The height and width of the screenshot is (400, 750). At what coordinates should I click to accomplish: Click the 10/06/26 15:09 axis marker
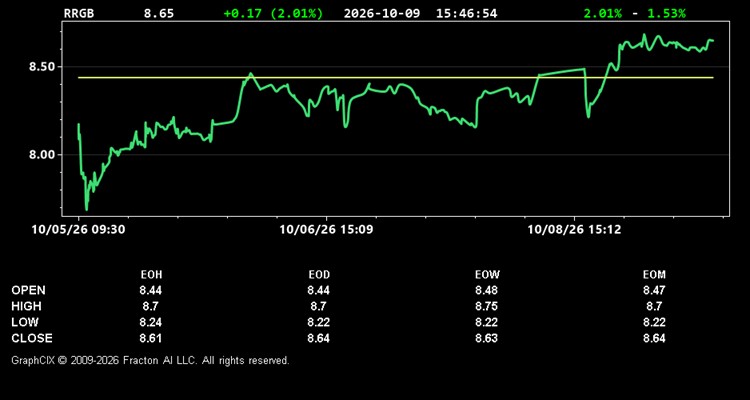tap(326, 230)
